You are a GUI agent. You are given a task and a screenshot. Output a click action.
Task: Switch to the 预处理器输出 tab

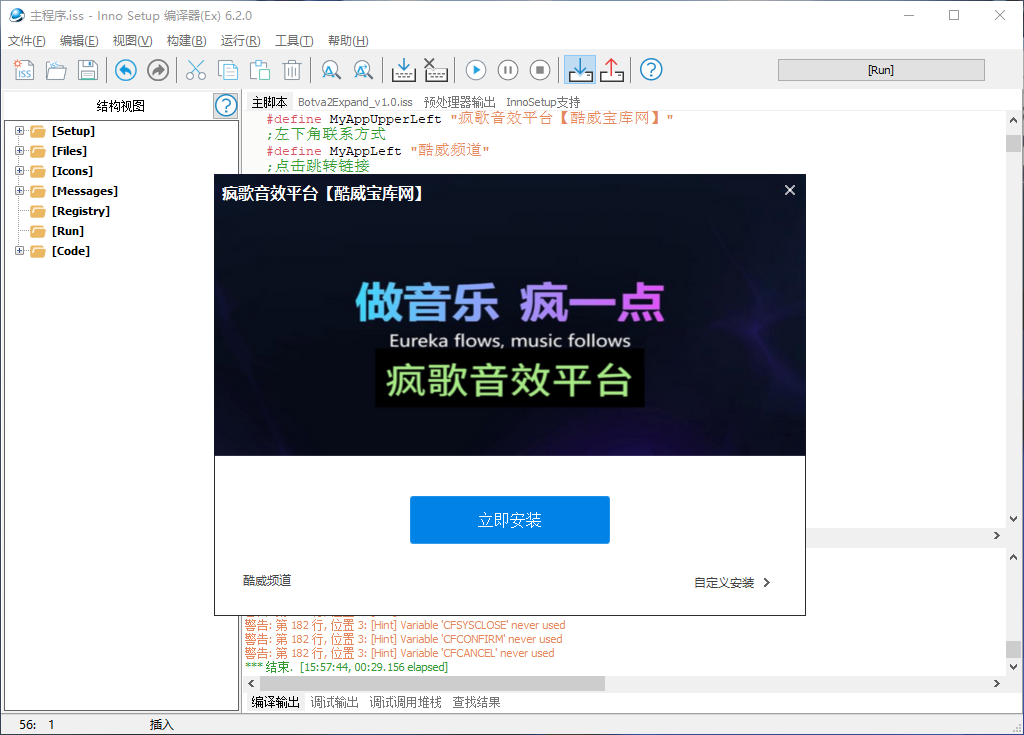point(460,102)
